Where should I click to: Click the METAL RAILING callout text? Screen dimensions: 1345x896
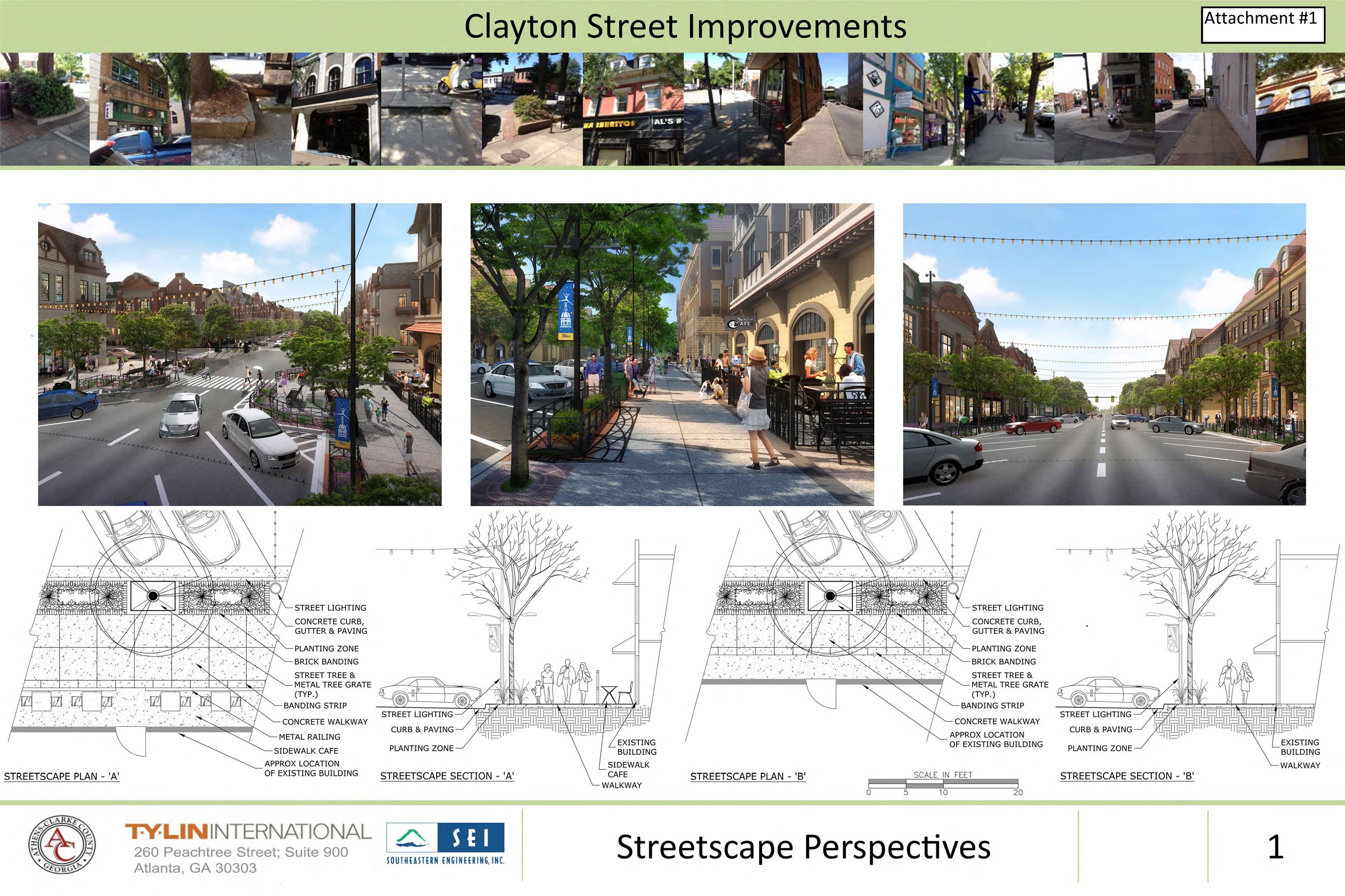coord(309,736)
